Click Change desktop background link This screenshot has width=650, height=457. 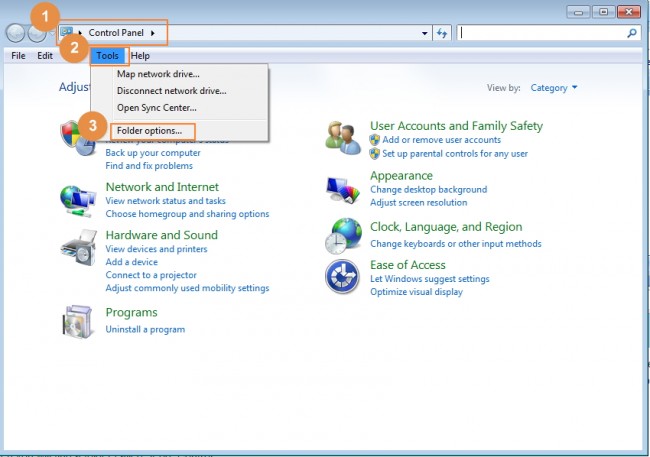click(429, 190)
